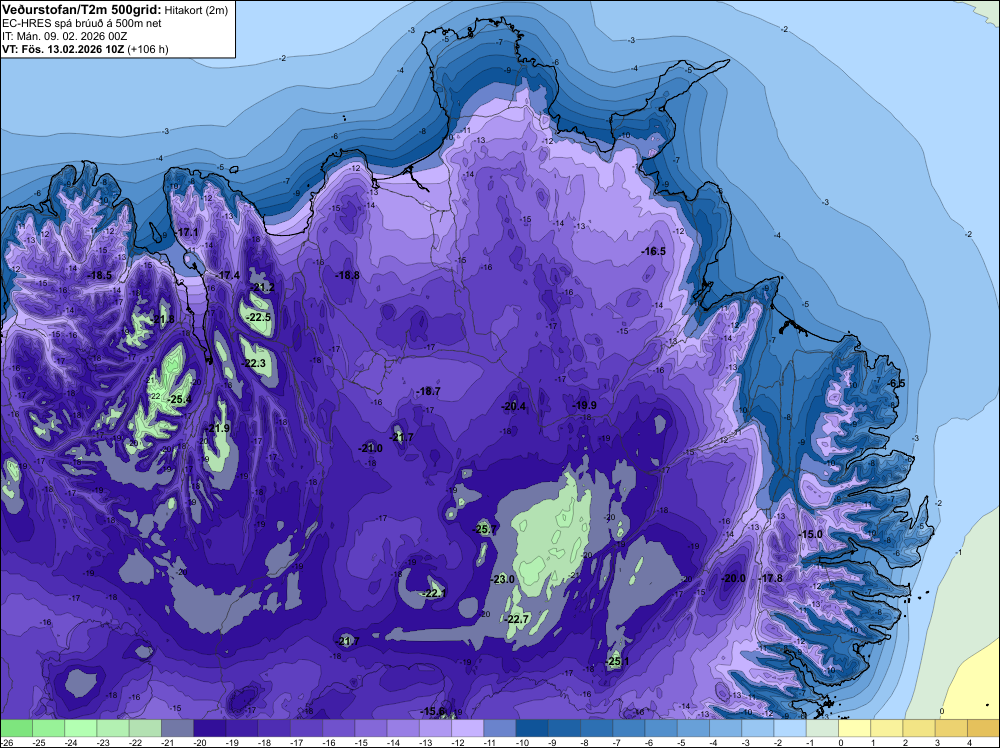The image size is (1000, 748).
Task: Click the '-17.8' temperature value
Action: [x=770, y=578]
